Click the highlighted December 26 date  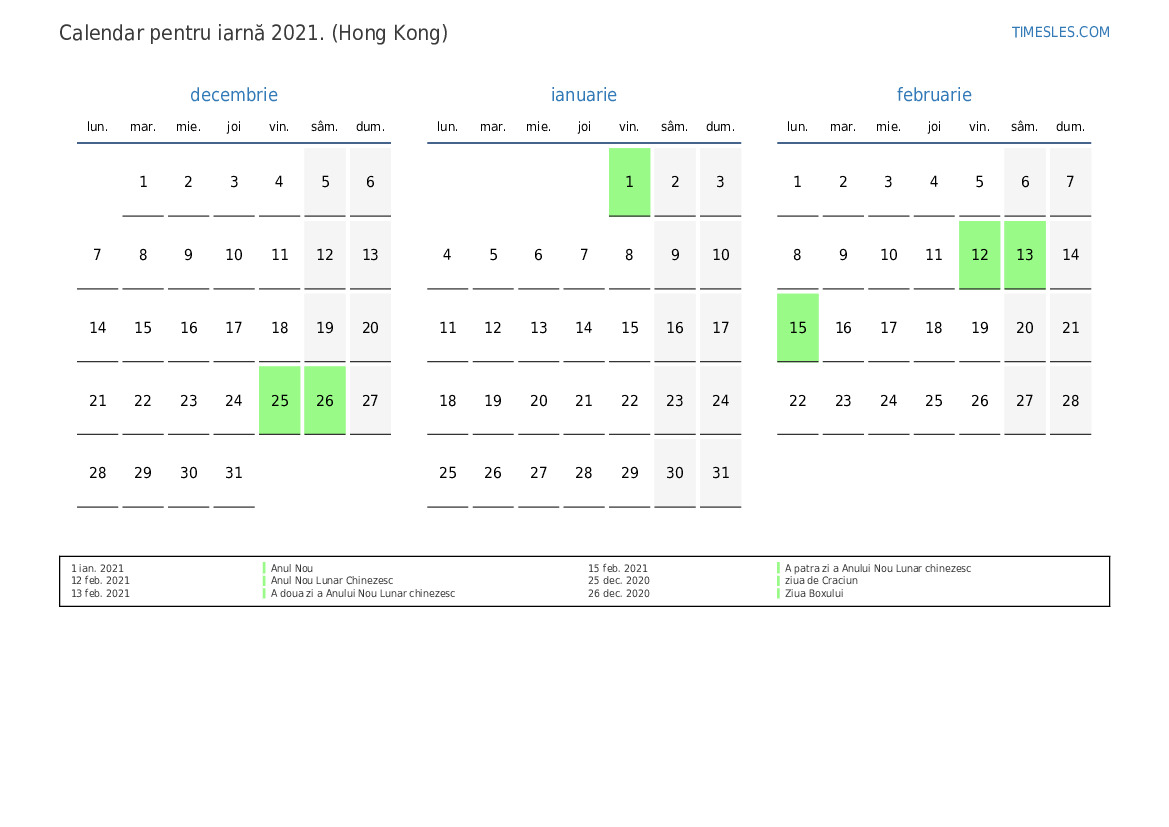[x=325, y=400]
